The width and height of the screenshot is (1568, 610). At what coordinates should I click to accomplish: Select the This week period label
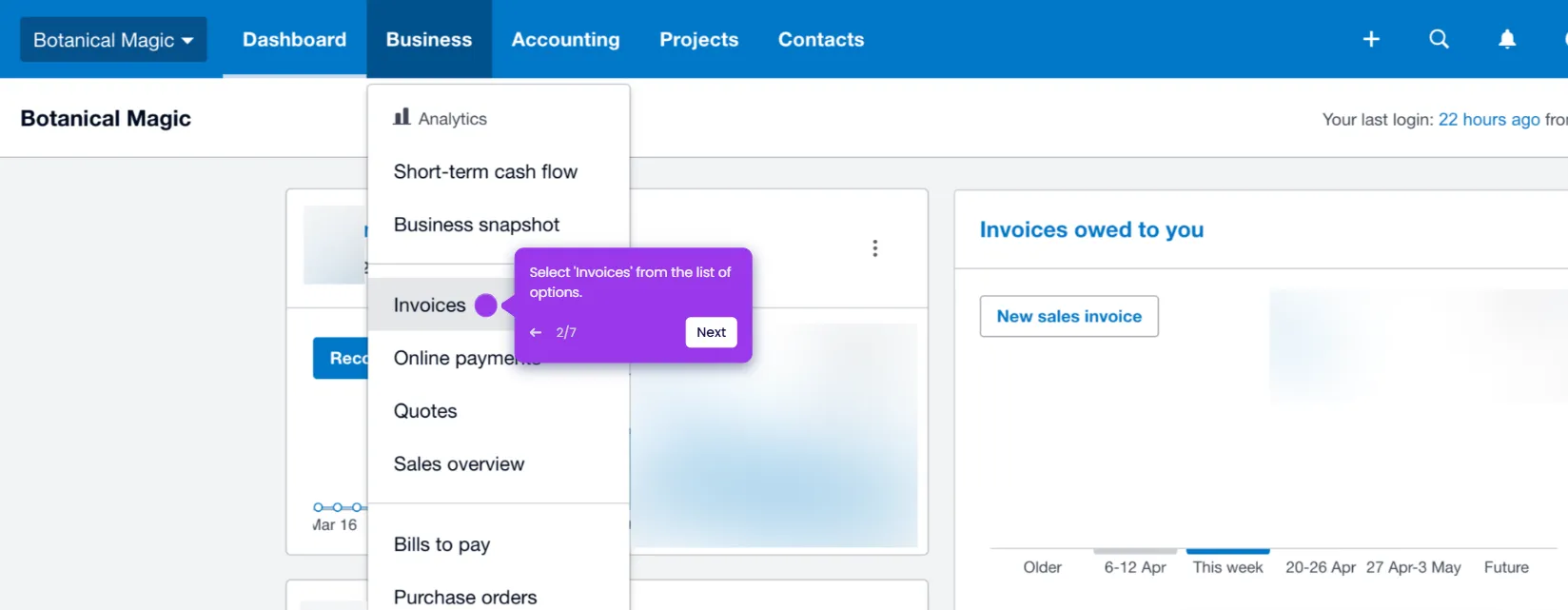pos(1227,567)
